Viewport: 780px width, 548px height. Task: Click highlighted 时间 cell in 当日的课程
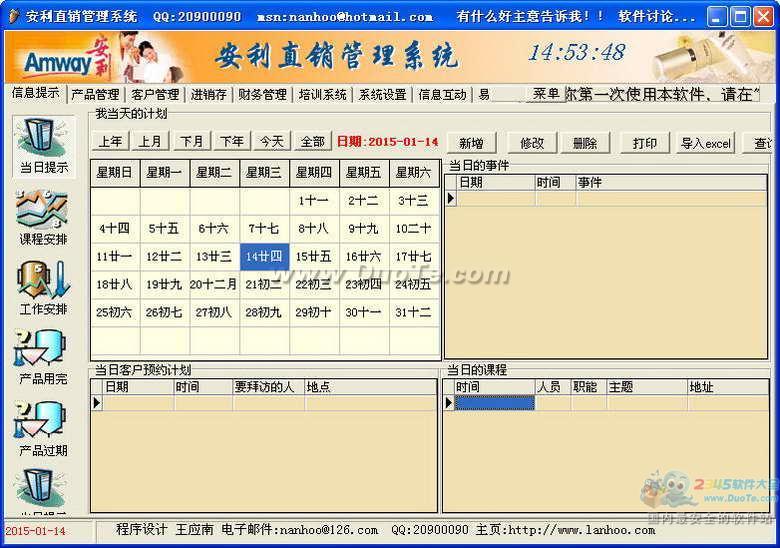(x=494, y=403)
